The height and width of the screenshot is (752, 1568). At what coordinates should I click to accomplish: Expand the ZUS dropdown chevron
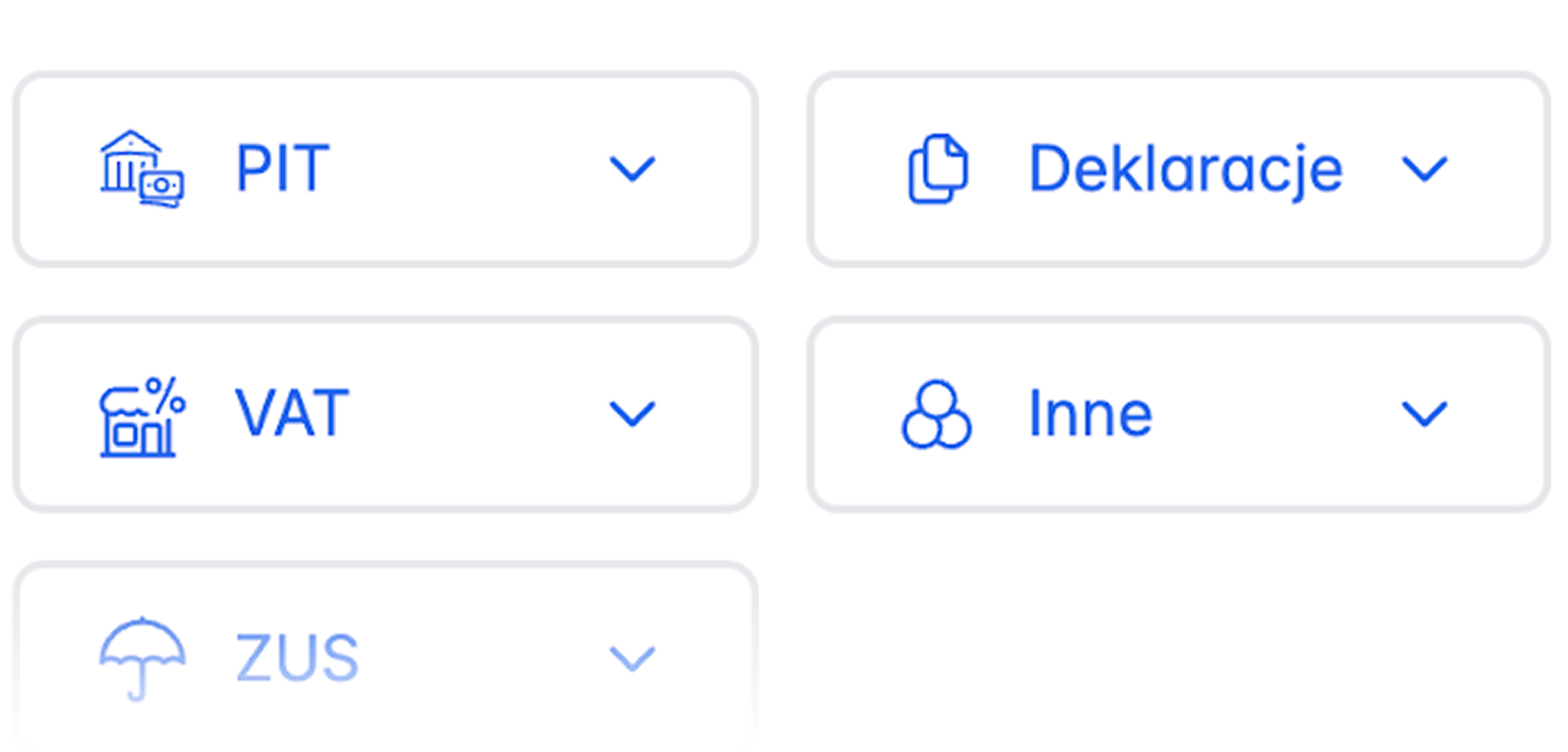pos(632,658)
